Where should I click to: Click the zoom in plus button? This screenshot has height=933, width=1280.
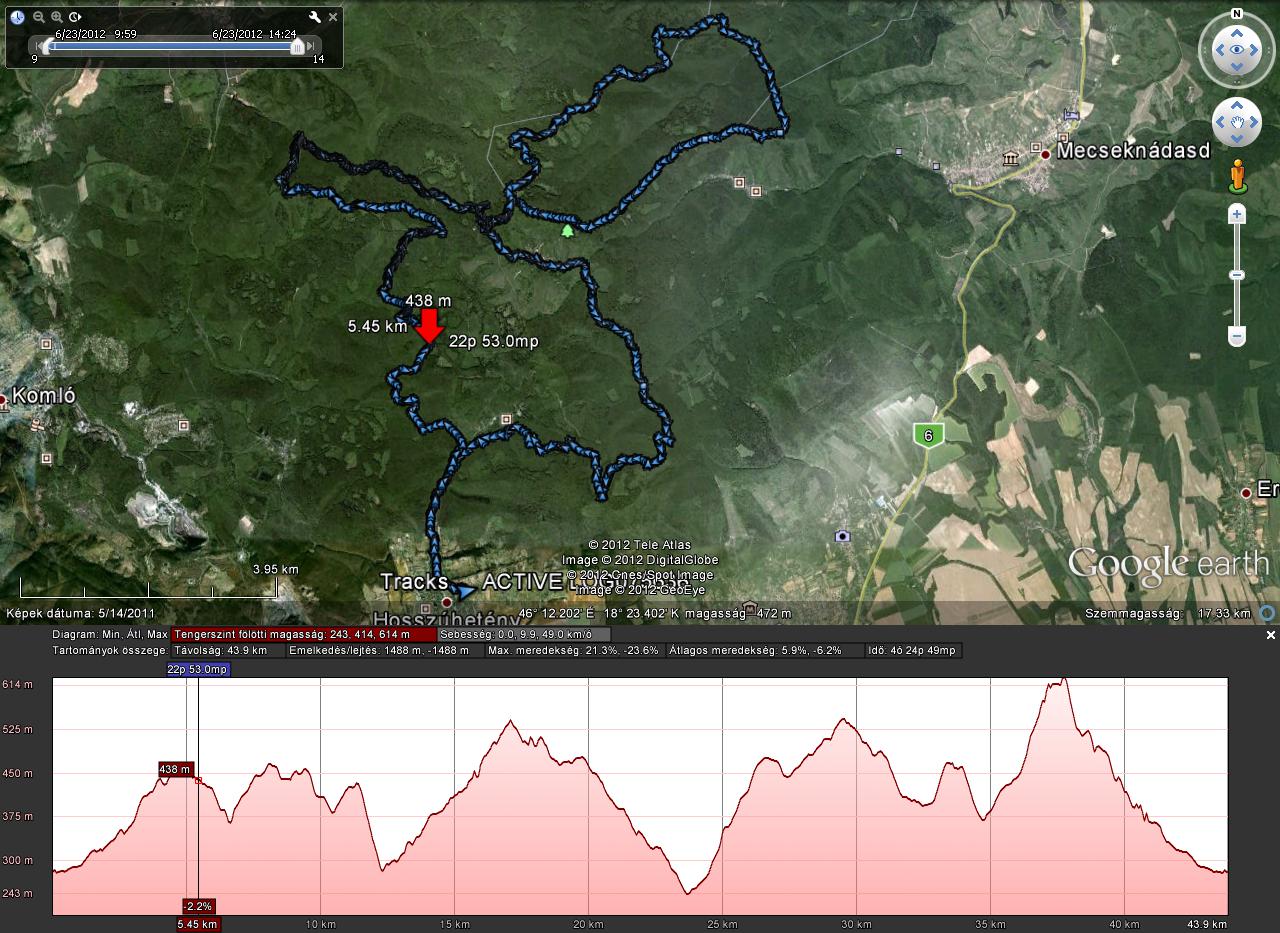(1237, 215)
